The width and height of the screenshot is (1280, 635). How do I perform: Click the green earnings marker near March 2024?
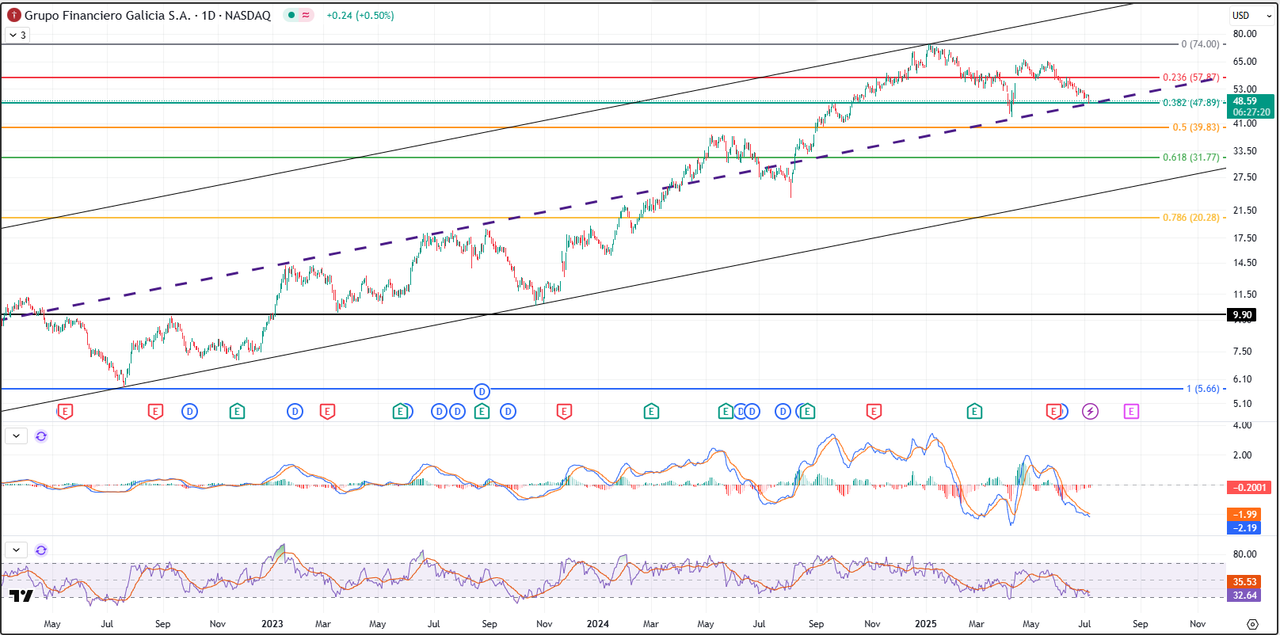point(651,411)
